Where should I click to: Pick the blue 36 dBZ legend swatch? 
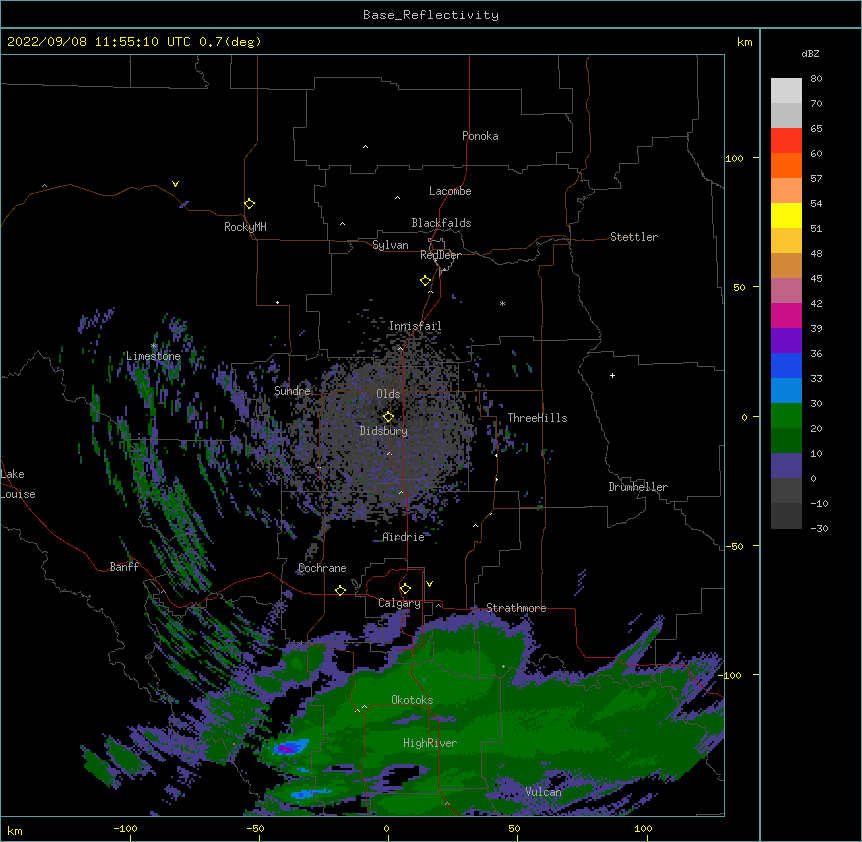(x=786, y=365)
